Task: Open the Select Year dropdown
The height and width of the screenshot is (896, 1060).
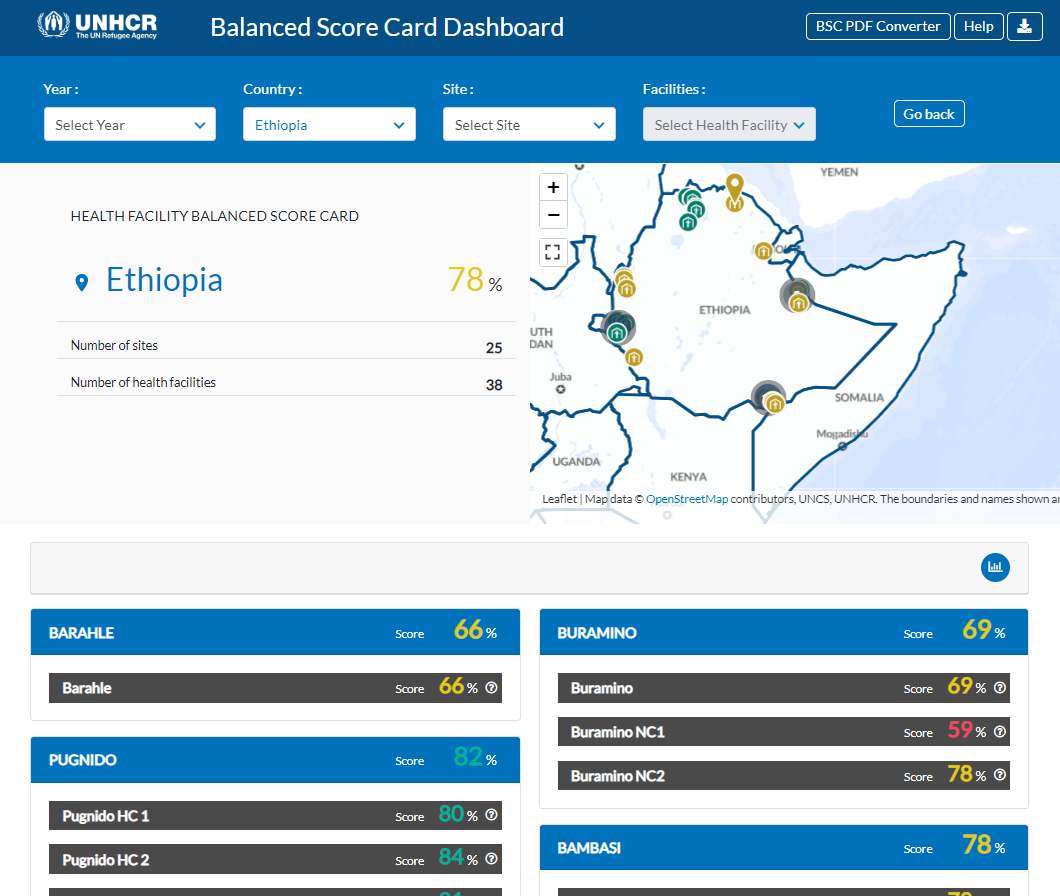Action: point(130,125)
